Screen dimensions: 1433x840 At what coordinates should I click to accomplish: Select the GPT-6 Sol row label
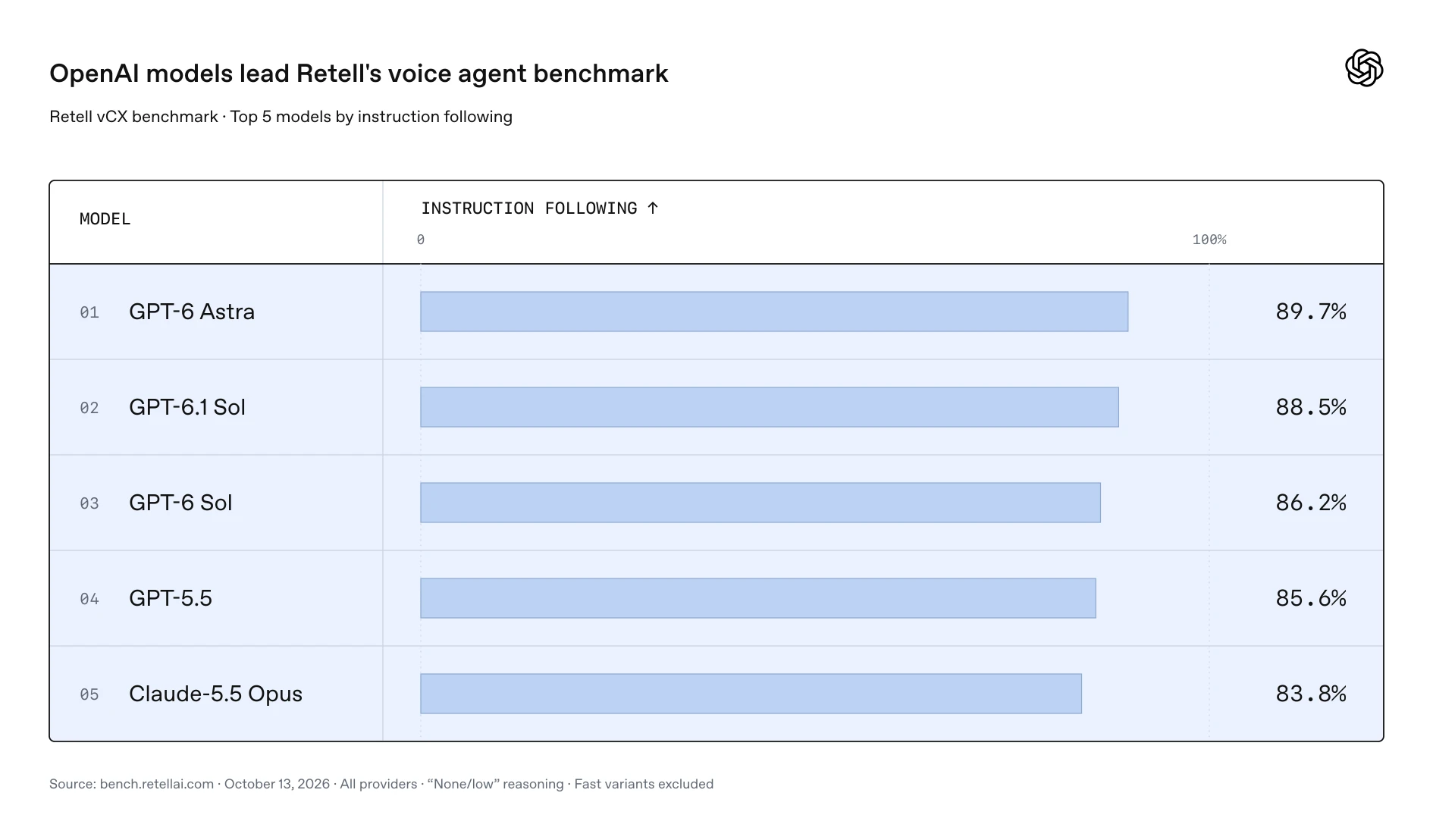tap(180, 503)
